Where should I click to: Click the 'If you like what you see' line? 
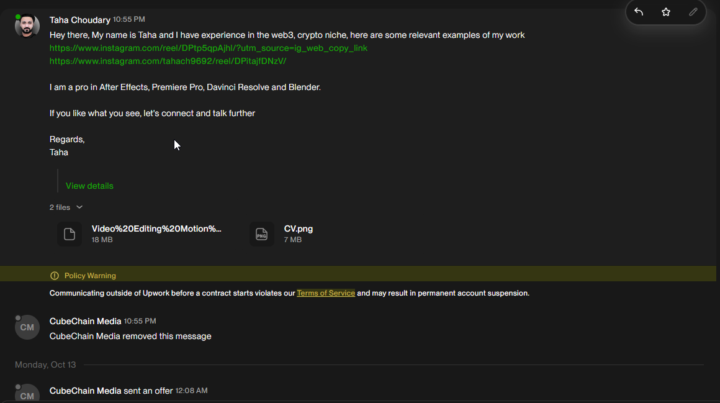152,113
